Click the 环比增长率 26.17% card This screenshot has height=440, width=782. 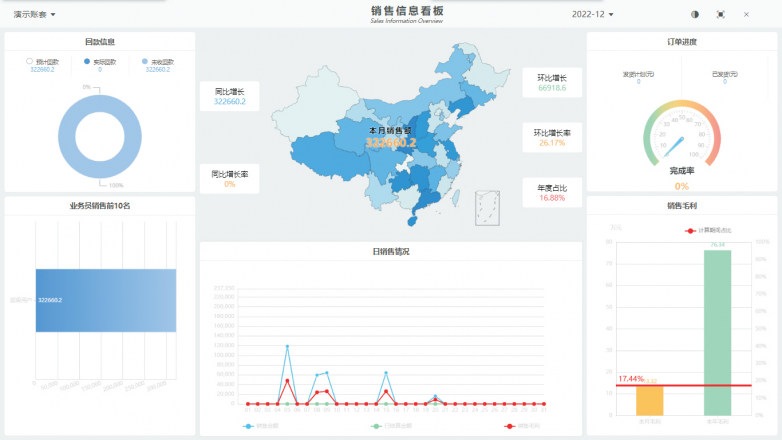click(552, 137)
